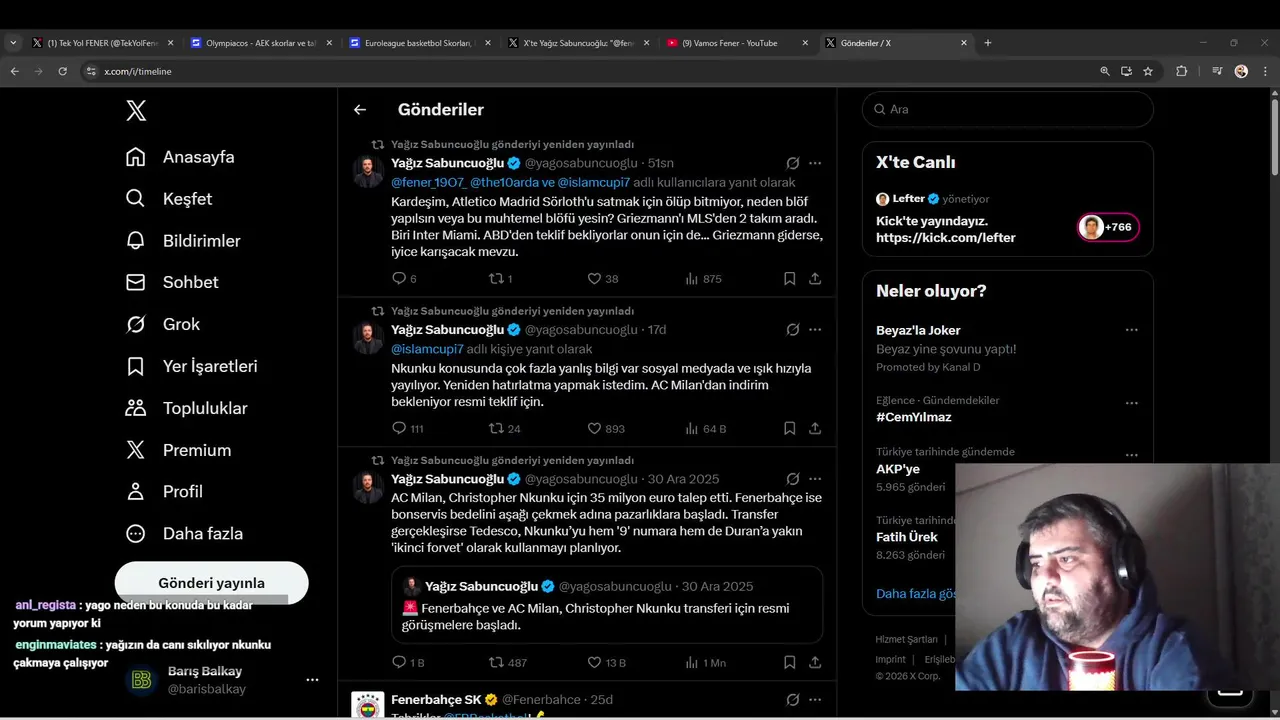This screenshot has height=720, width=1280.
Task: Open Grok from the sidebar
Action: tap(163, 325)
